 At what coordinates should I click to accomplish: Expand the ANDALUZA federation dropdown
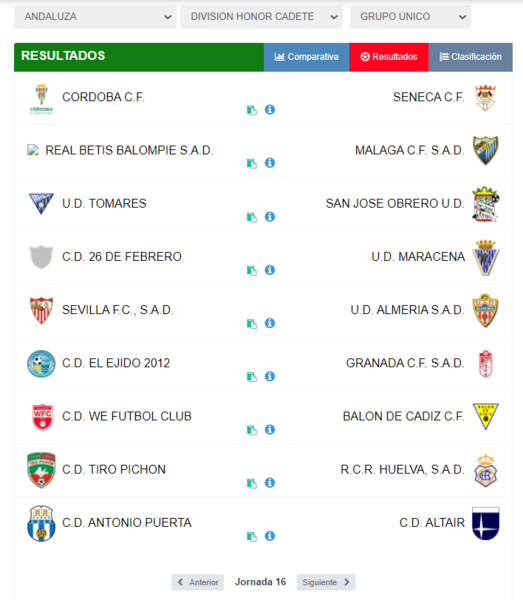point(95,17)
